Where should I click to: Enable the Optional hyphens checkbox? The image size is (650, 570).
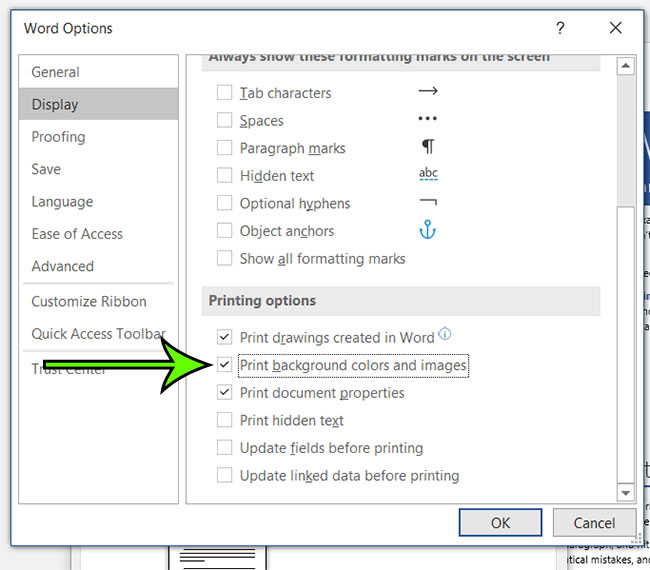click(224, 203)
